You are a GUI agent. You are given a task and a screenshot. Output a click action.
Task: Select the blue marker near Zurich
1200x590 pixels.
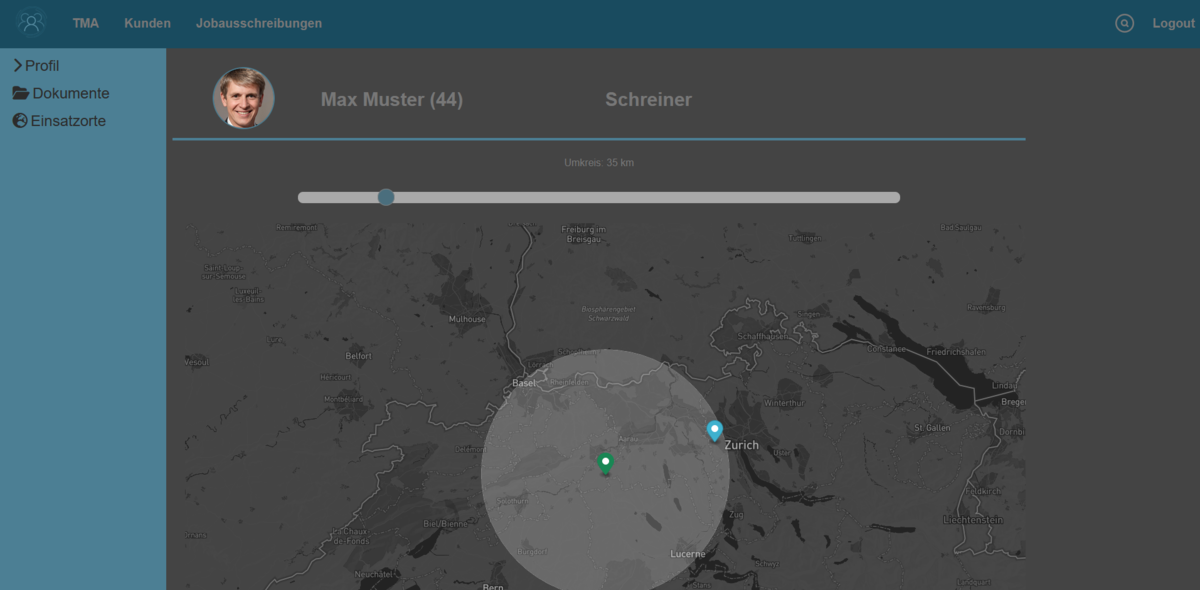tap(714, 431)
